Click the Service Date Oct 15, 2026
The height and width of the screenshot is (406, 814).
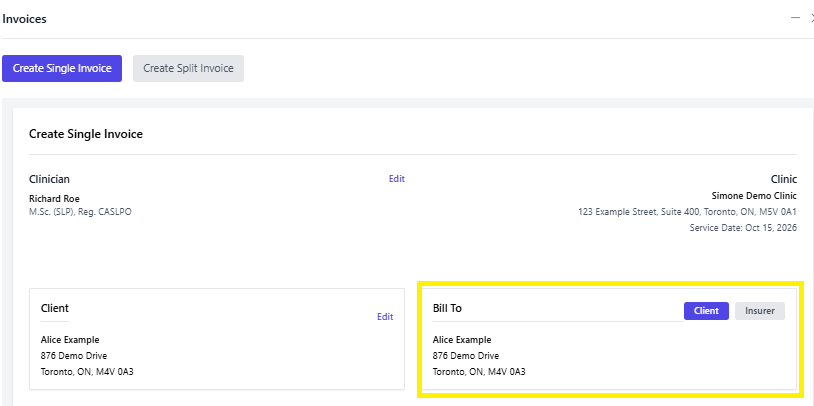(x=743, y=228)
